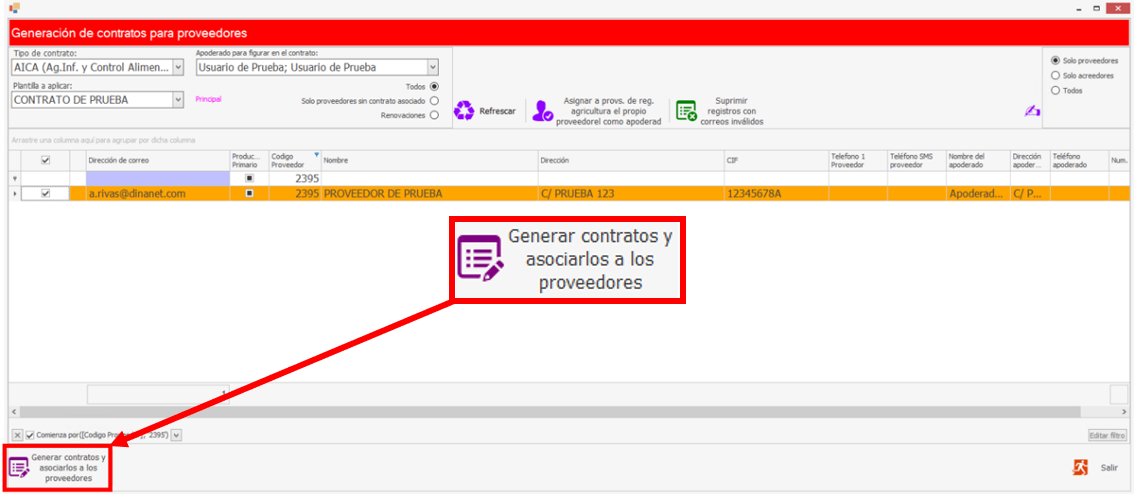
Task: Select the Solo acreedores radio button
Action: (x=1055, y=75)
